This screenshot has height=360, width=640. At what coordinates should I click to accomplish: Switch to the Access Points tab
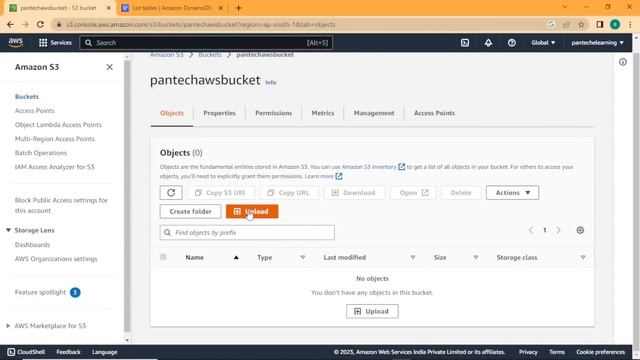[x=434, y=113]
